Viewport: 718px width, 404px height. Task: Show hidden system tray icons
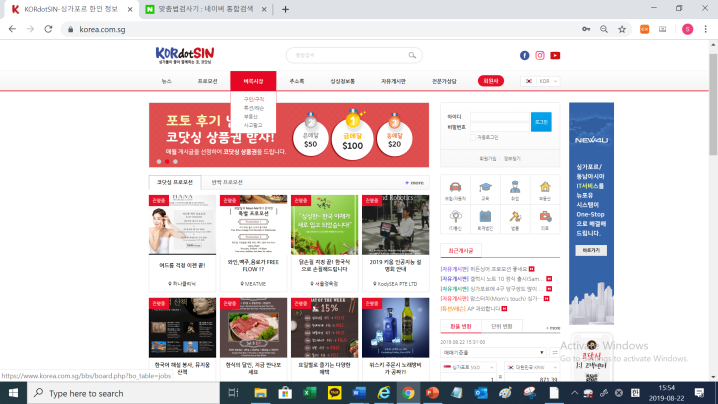[x=574, y=393]
